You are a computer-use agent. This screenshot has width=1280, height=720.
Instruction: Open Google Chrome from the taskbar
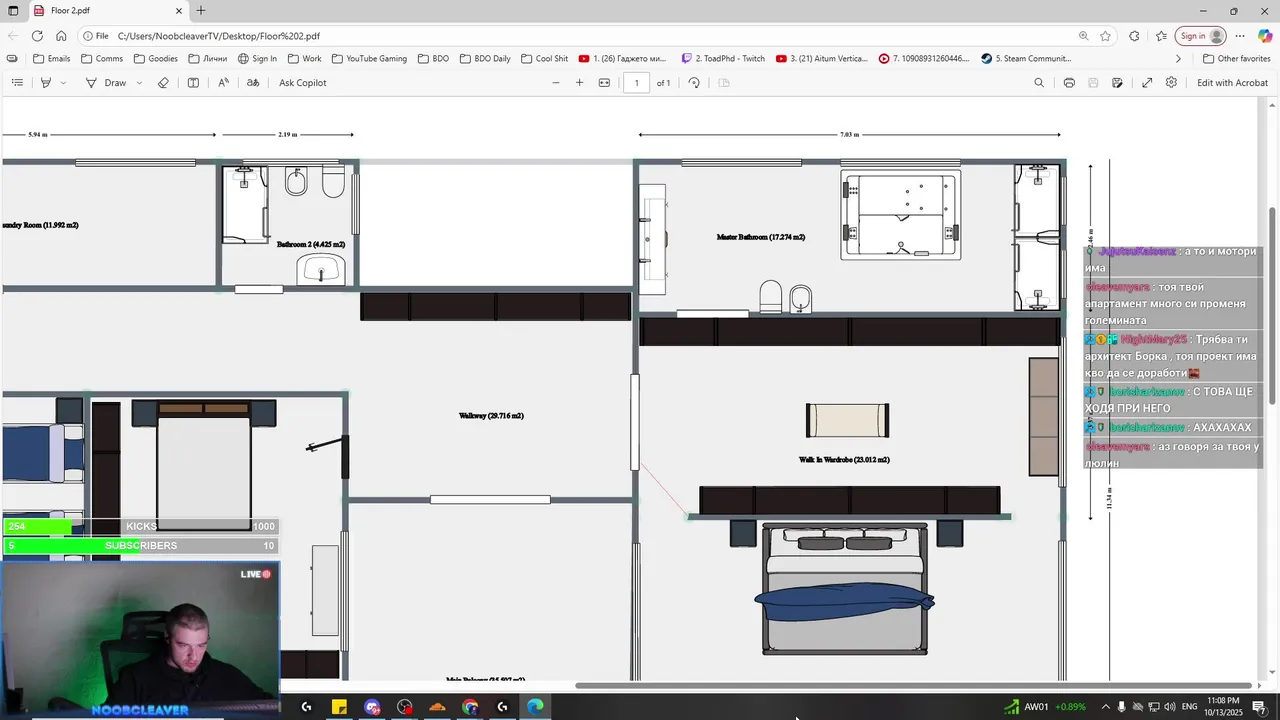tap(470, 707)
